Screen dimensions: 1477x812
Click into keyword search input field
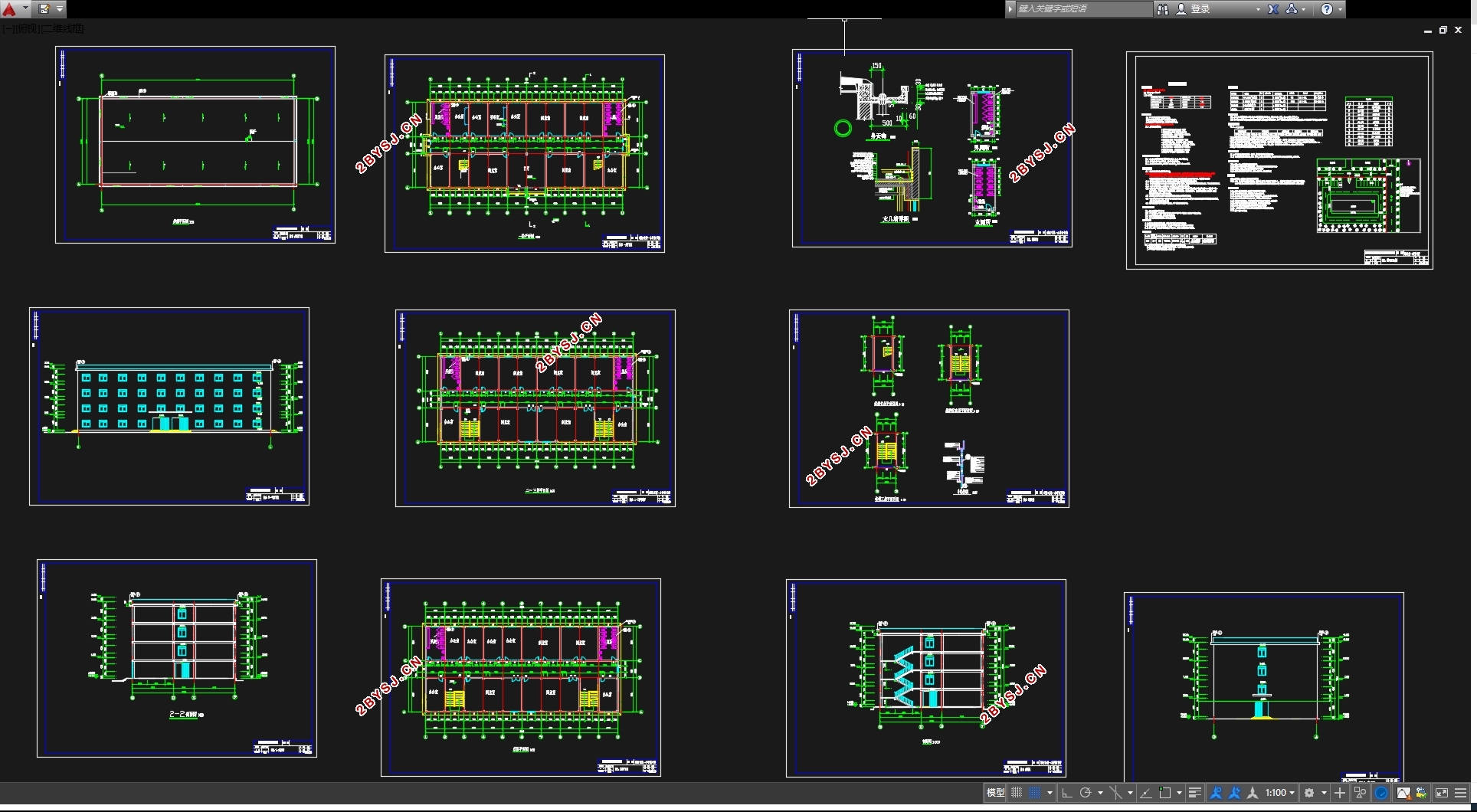1083,9
